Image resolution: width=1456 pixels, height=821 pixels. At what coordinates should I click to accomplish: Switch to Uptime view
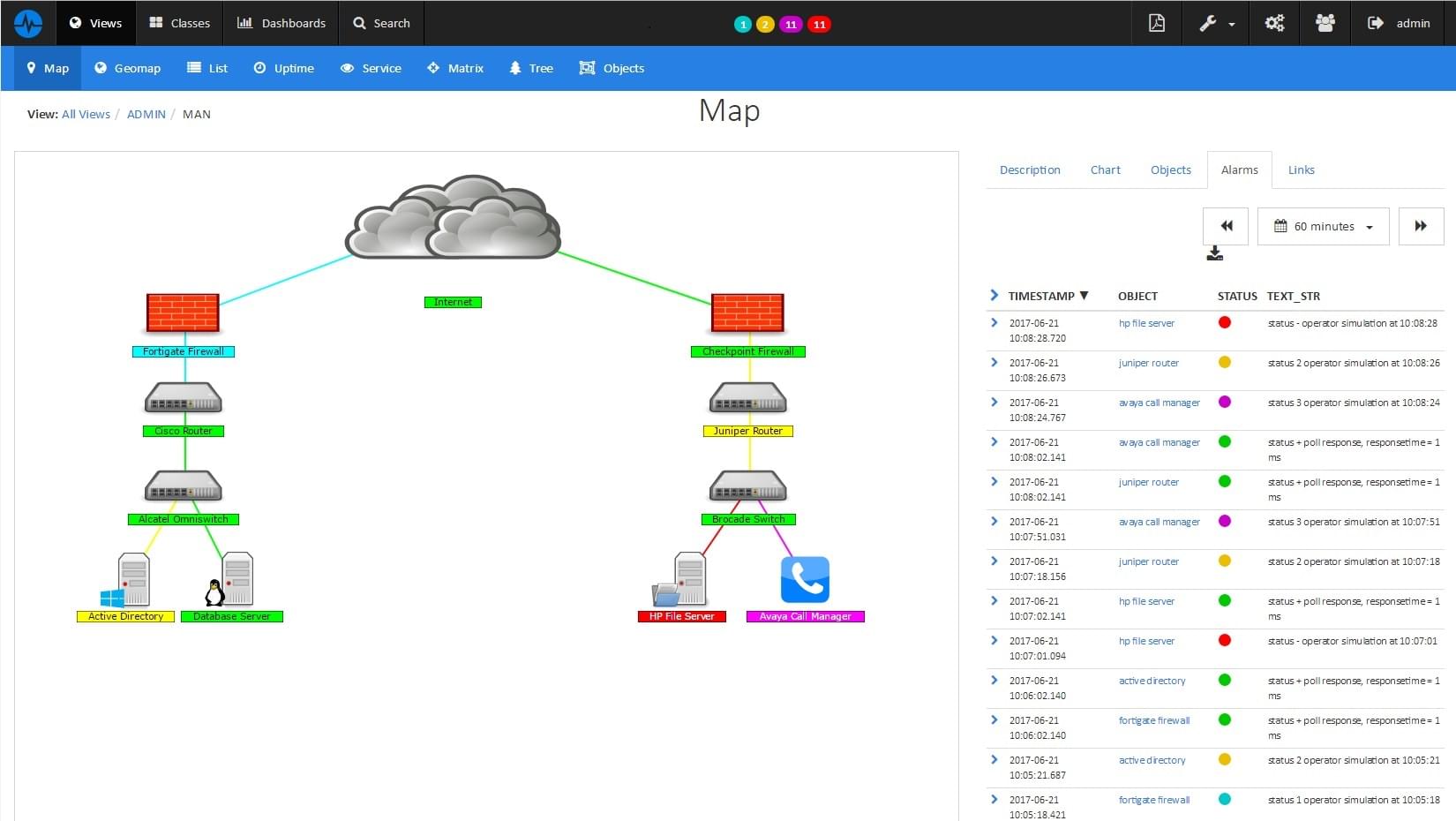coord(283,68)
